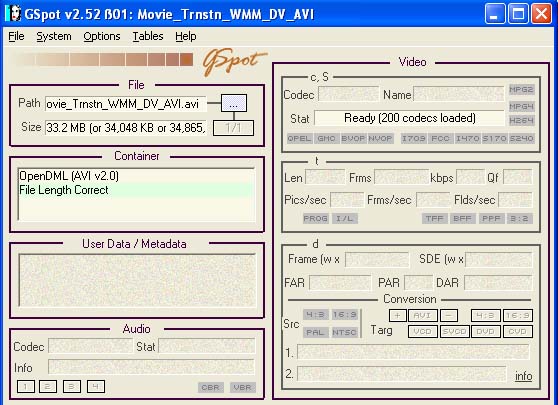The width and height of the screenshot is (558, 405).
Task: Click the MPG2 indicator
Action: [521, 89]
